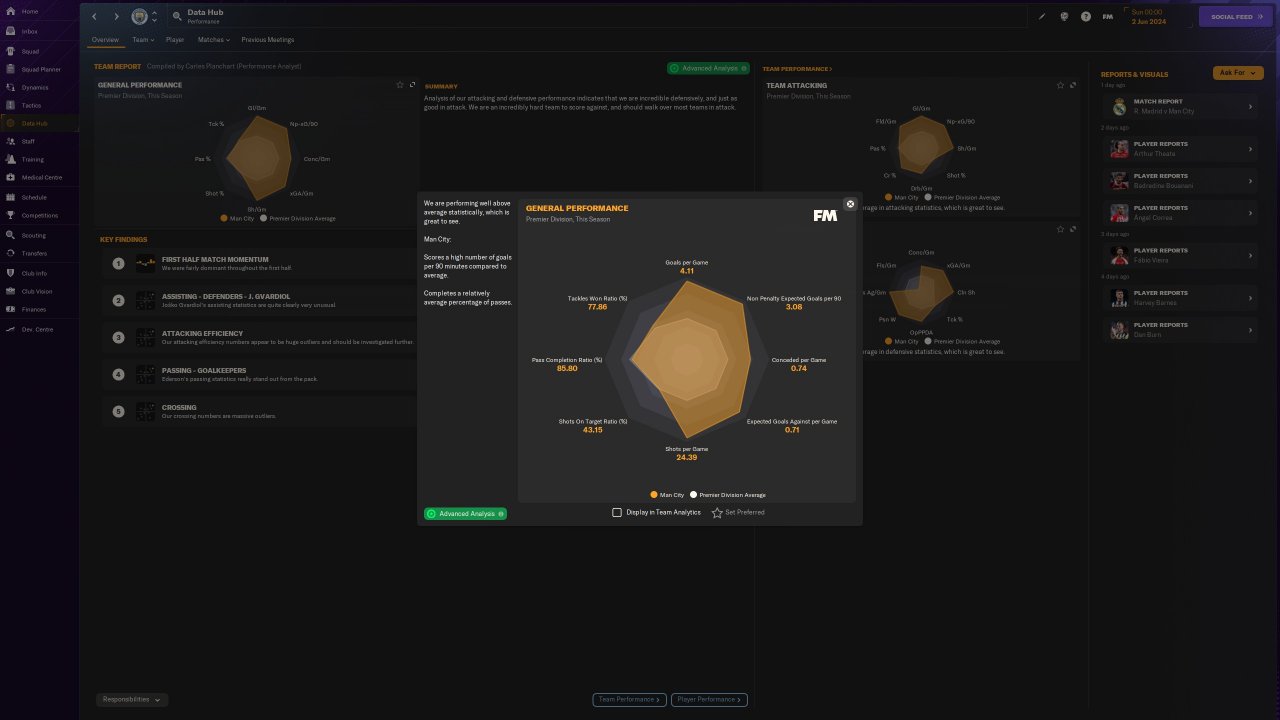Close the General Performance popup
The width and height of the screenshot is (1280, 720).
[x=850, y=204]
